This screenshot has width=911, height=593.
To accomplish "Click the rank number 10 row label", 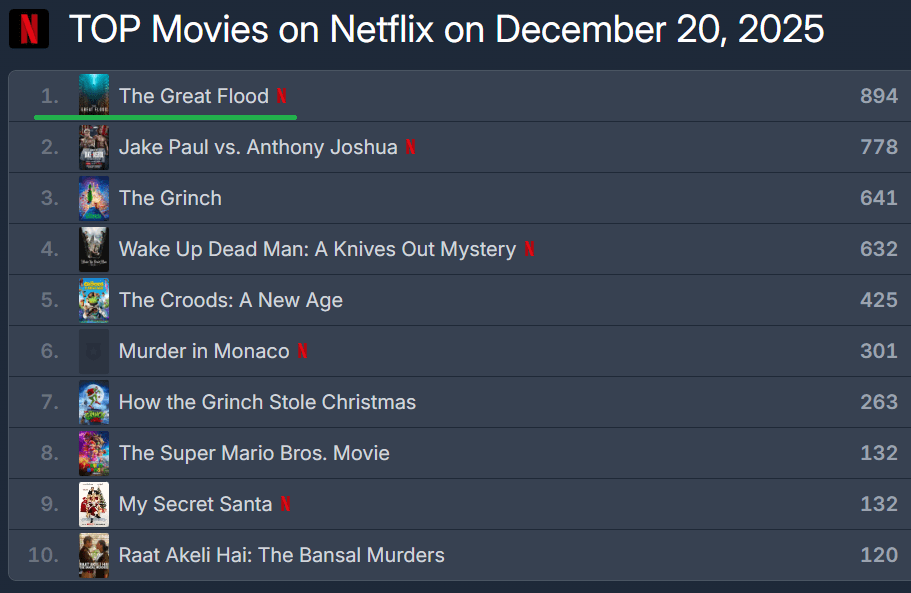I will [x=44, y=555].
